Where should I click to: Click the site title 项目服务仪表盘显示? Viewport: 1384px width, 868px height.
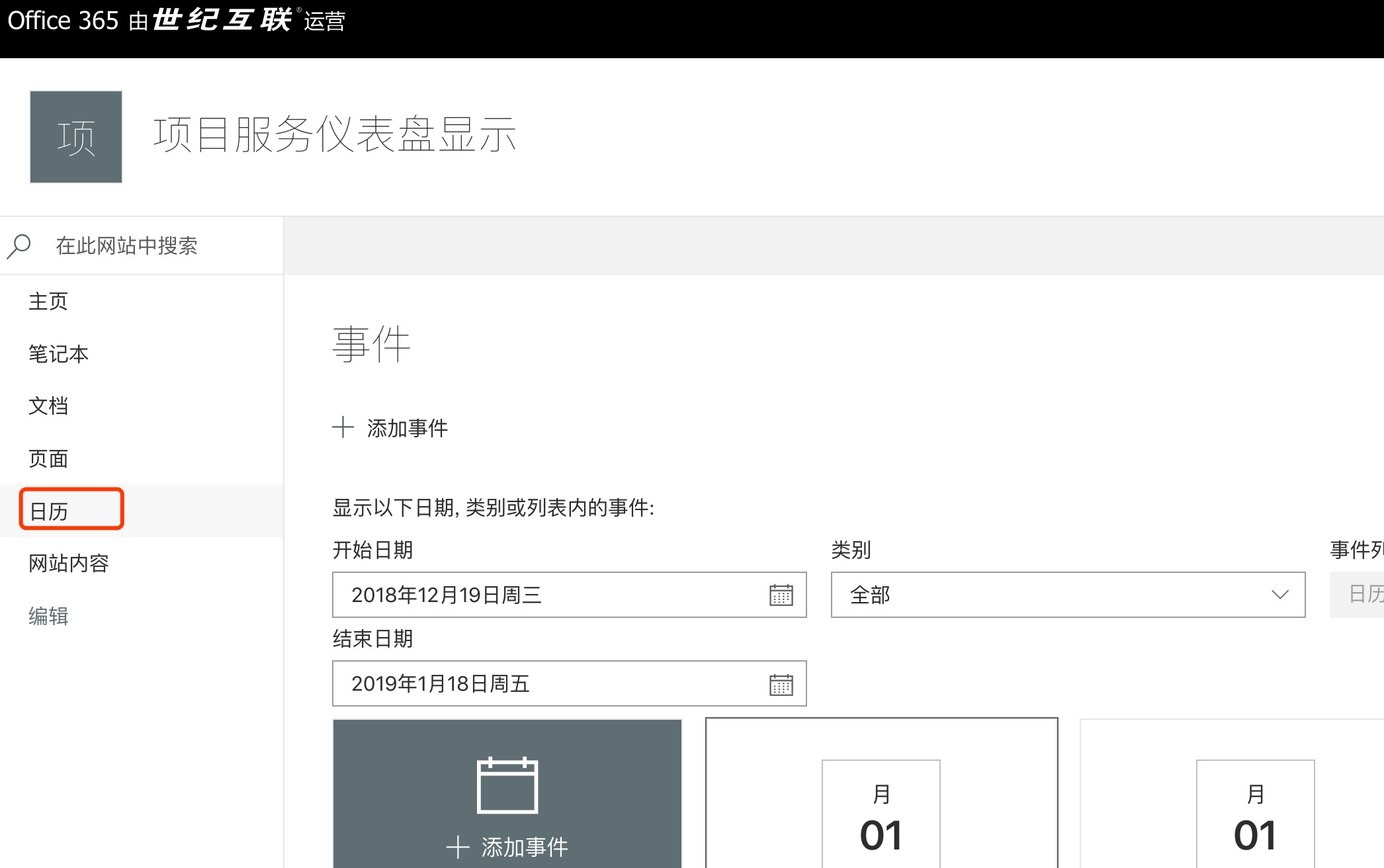[335, 135]
